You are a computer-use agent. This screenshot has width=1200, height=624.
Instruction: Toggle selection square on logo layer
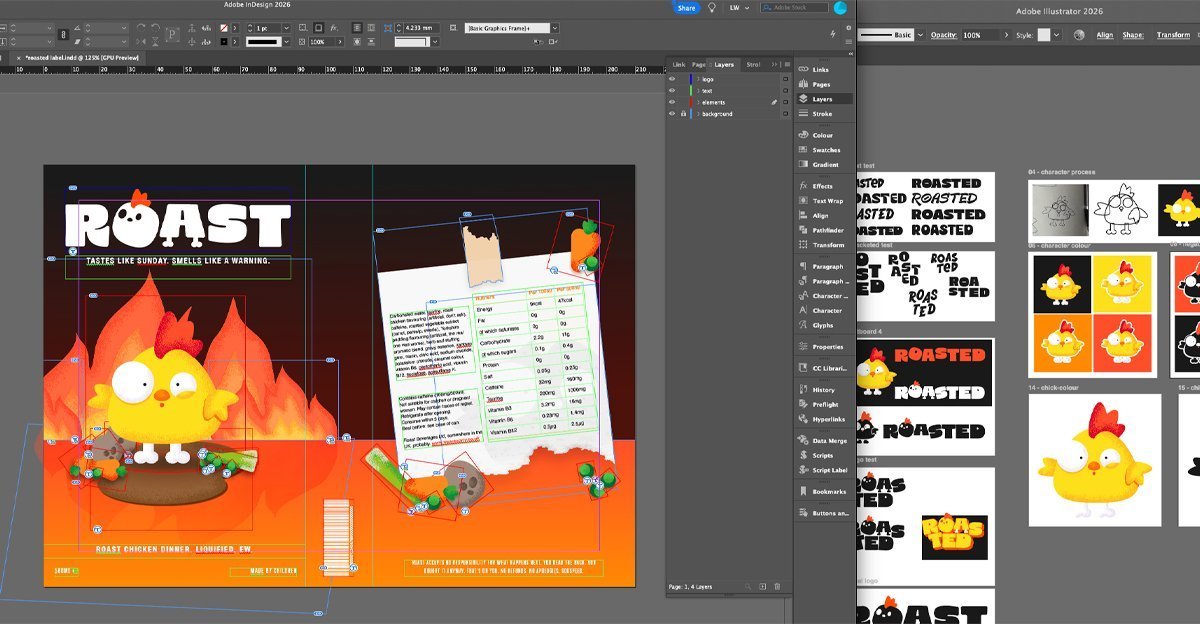(785, 78)
